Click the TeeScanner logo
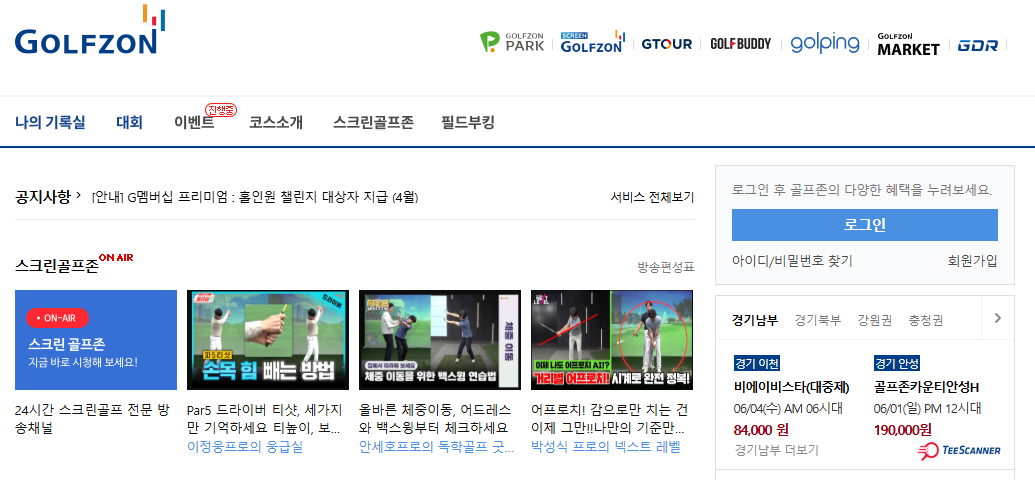Screen dimensions: 1035x480 pyautogui.click(x=959, y=450)
